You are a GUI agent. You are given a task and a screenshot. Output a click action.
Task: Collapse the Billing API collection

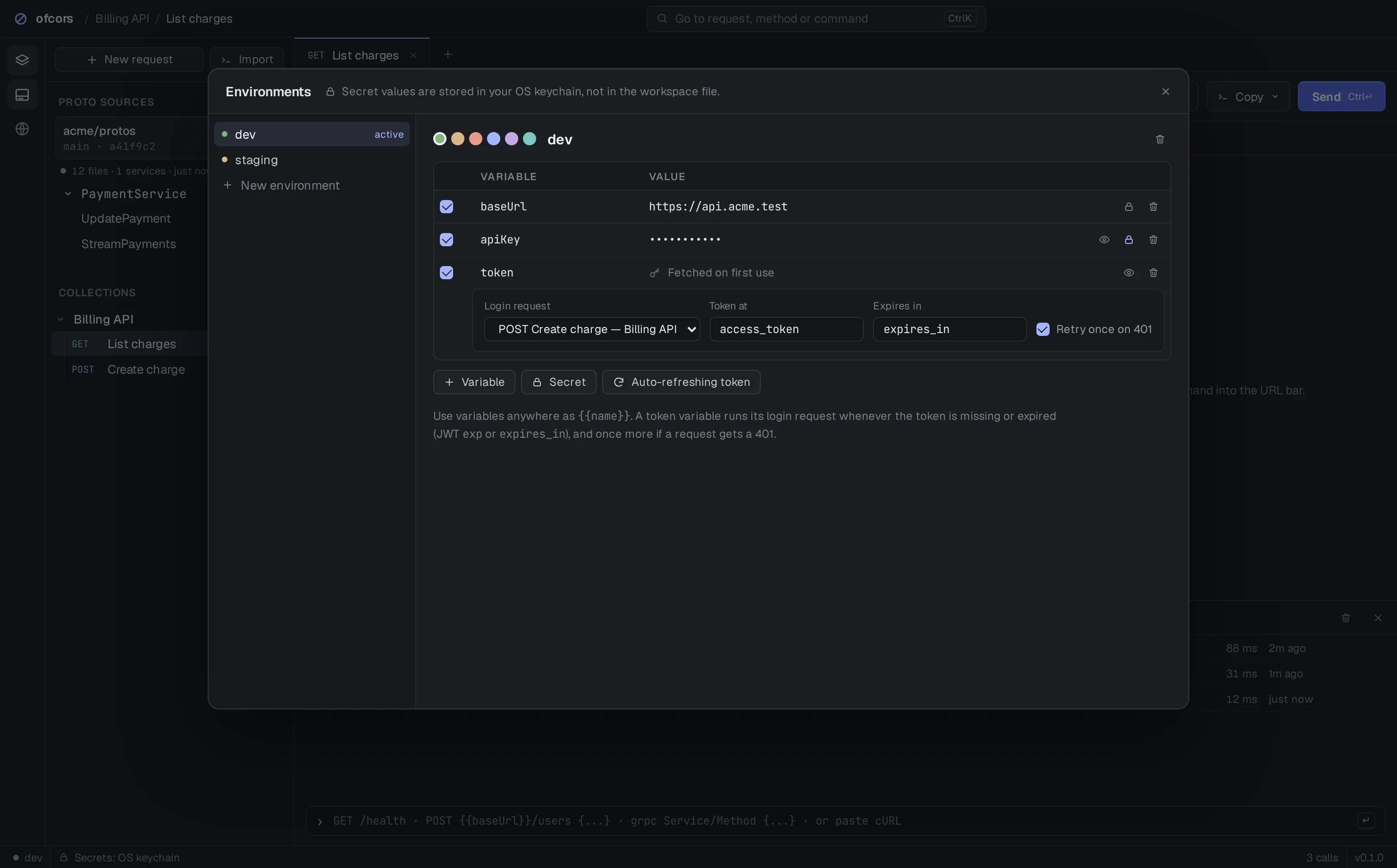click(60, 319)
